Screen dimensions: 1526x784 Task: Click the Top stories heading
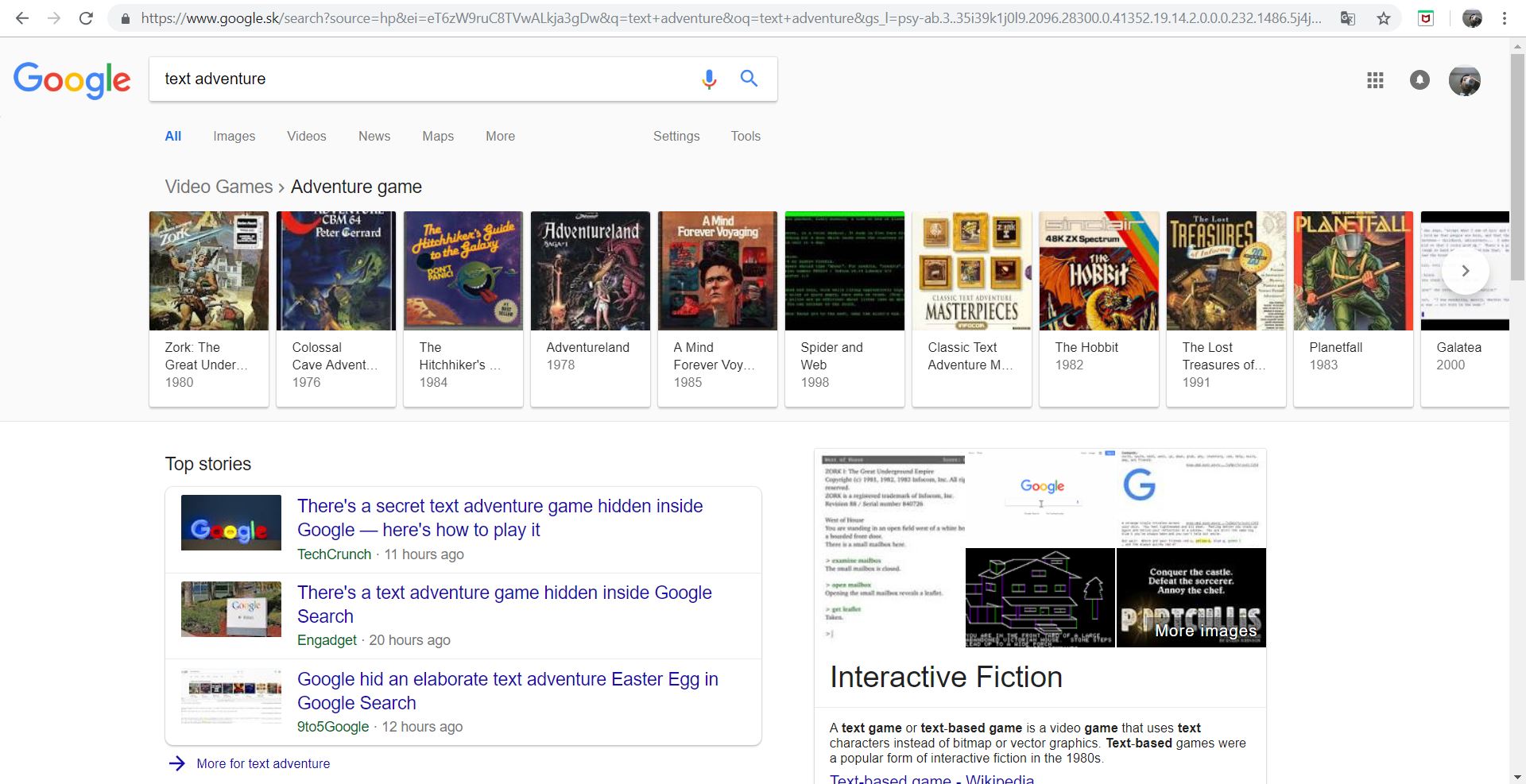(x=208, y=464)
